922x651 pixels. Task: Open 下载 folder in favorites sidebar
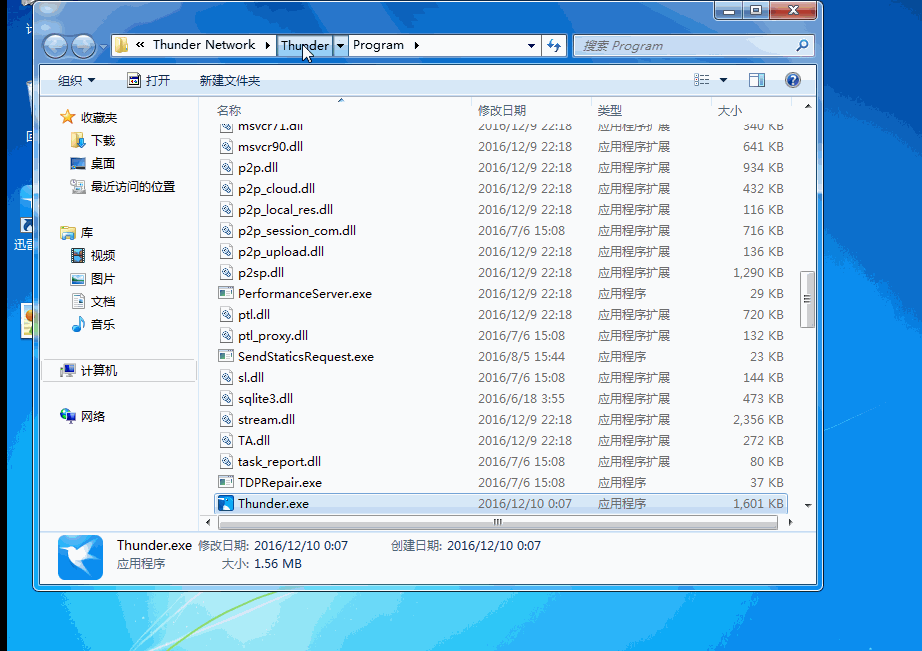point(103,141)
